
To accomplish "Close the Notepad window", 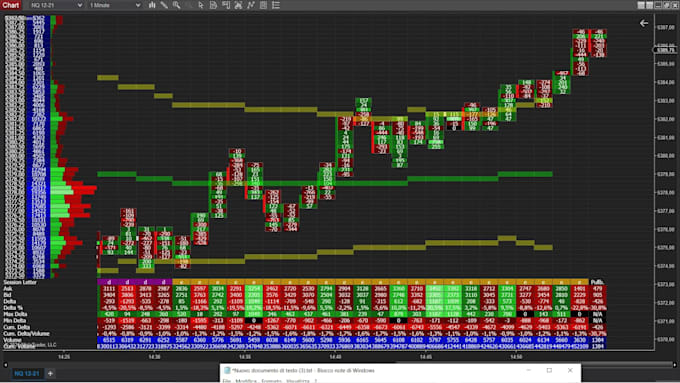I will 570,370.
